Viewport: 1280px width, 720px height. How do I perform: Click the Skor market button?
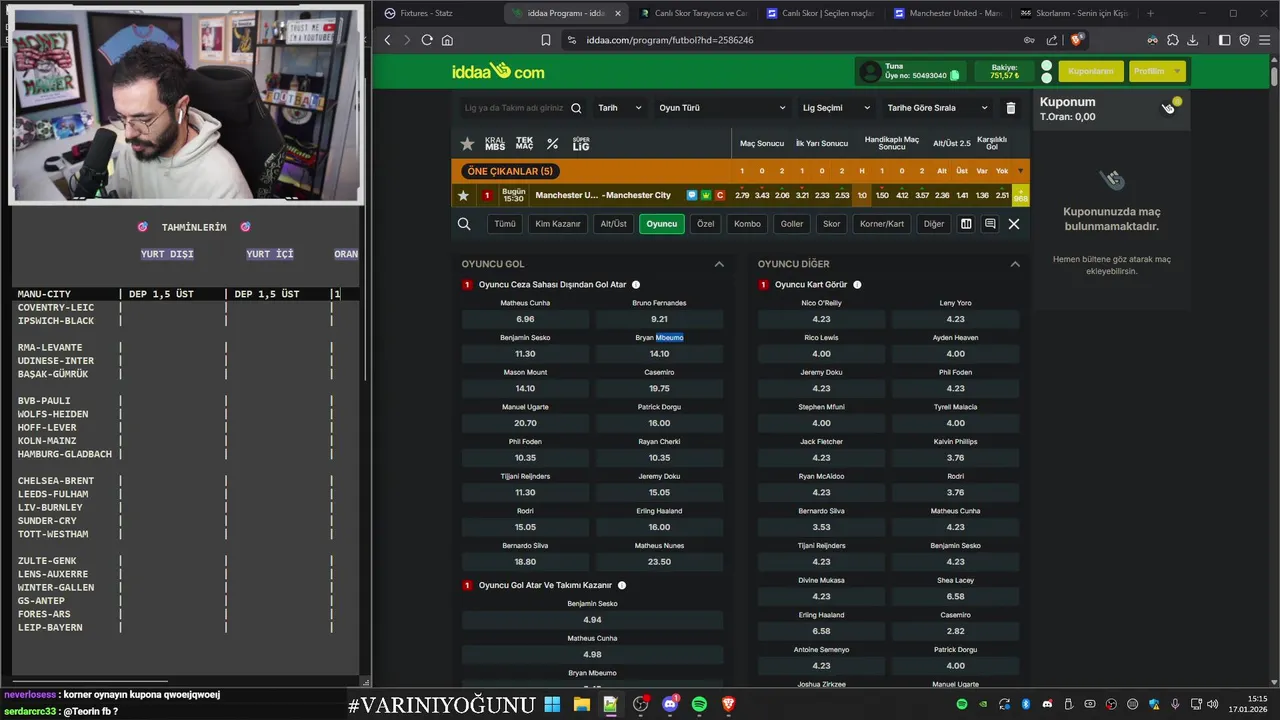point(831,224)
